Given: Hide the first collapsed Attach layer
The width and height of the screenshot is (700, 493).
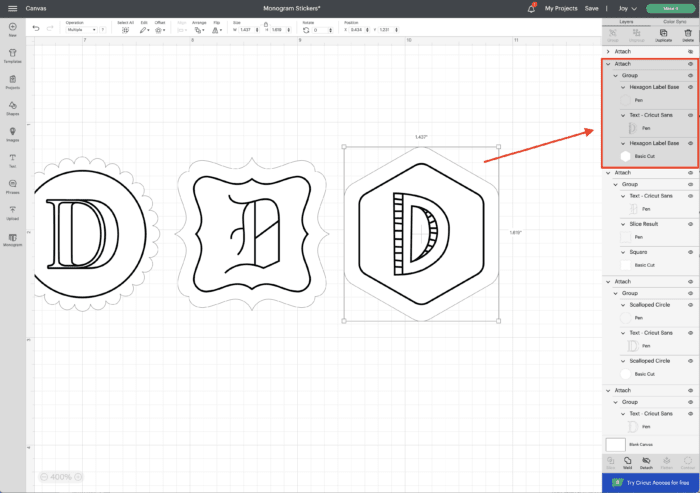Looking at the screenshot, I should [x=690, y=50].
